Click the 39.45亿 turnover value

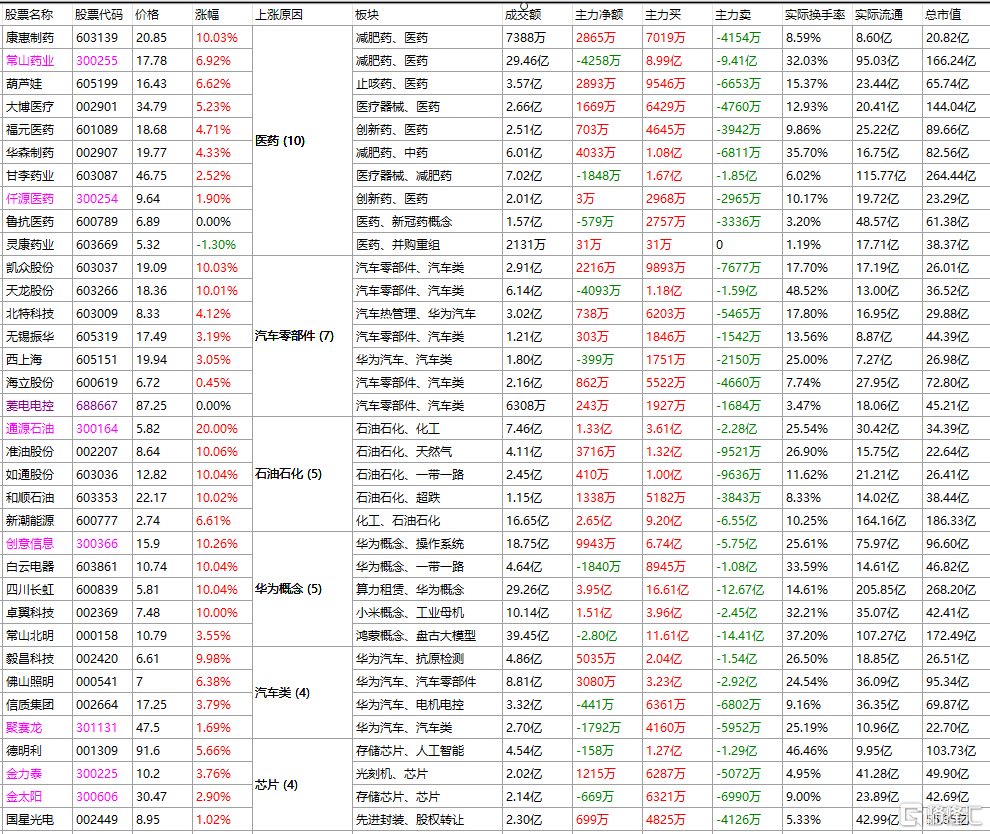[527, 636]
